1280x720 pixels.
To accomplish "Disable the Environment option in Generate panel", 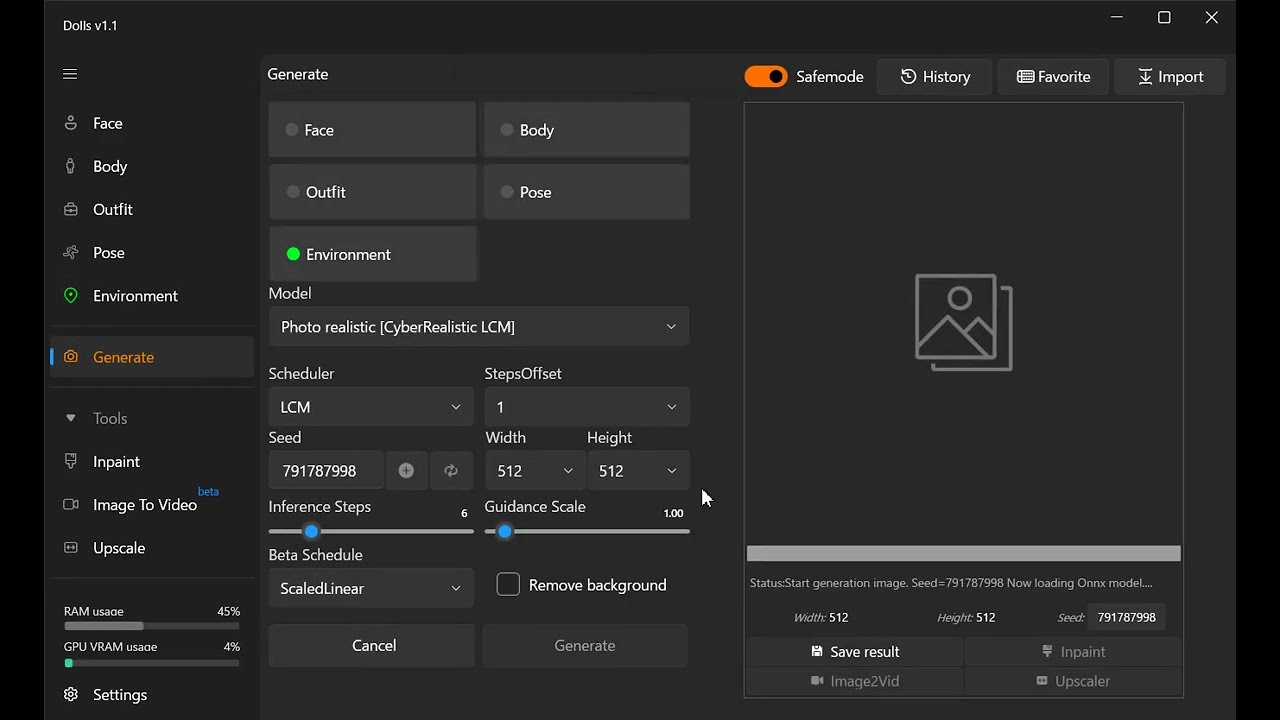I will 373,254.
